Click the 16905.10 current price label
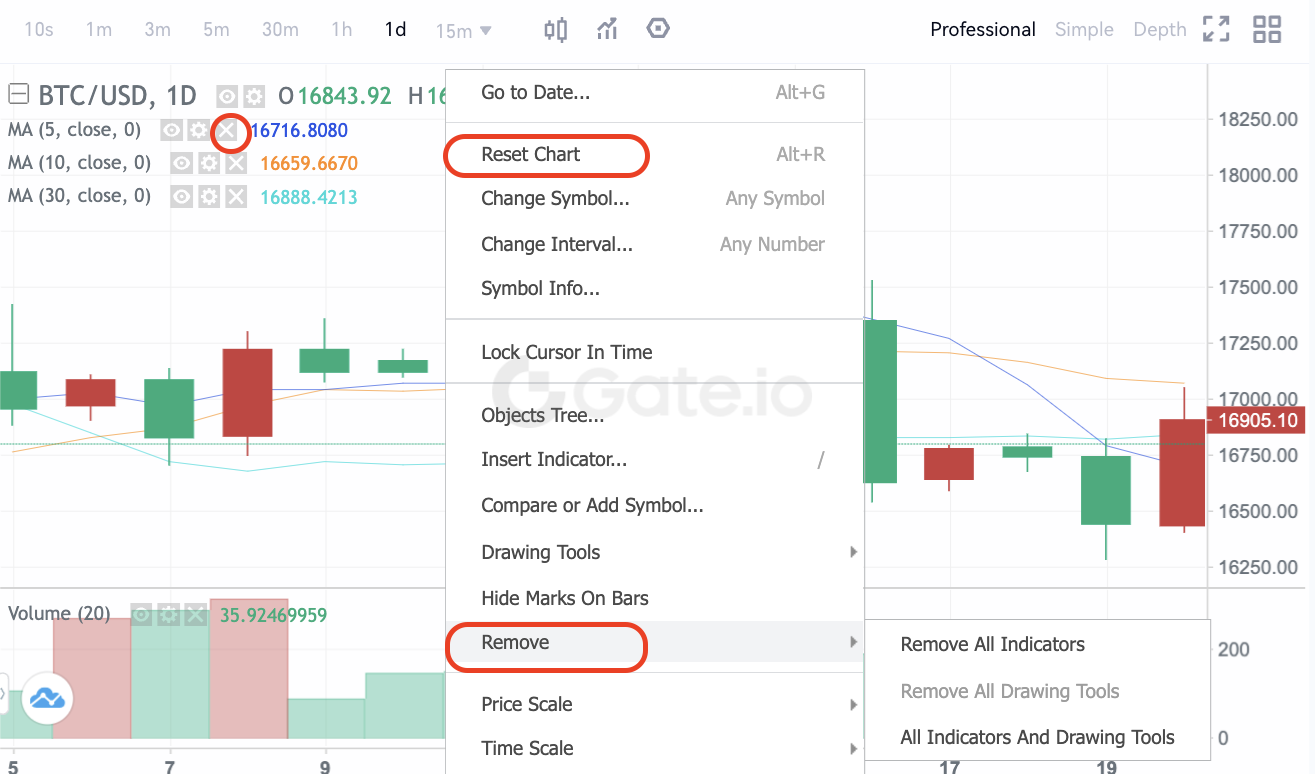1316x774 pixels. (1257, 421)
